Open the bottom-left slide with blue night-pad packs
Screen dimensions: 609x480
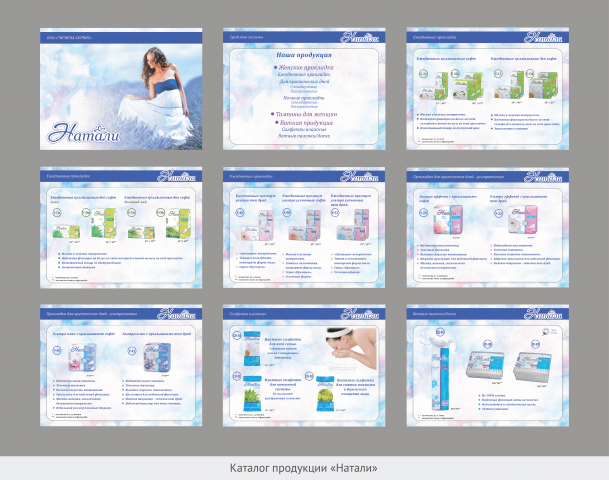[x=121, y=365]
